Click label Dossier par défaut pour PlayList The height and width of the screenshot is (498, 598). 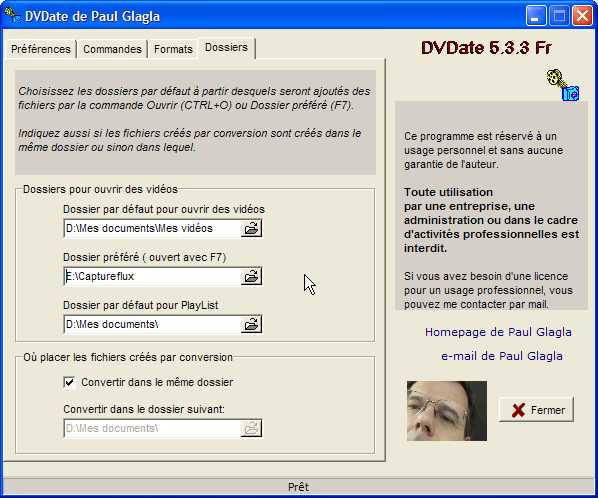pos(141,305)
